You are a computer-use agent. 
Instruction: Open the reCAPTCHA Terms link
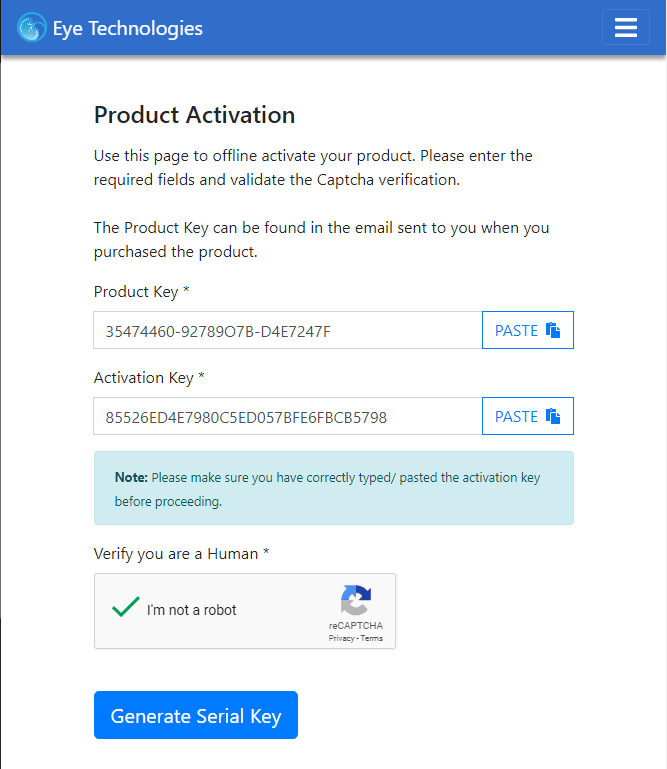[372, 638]
